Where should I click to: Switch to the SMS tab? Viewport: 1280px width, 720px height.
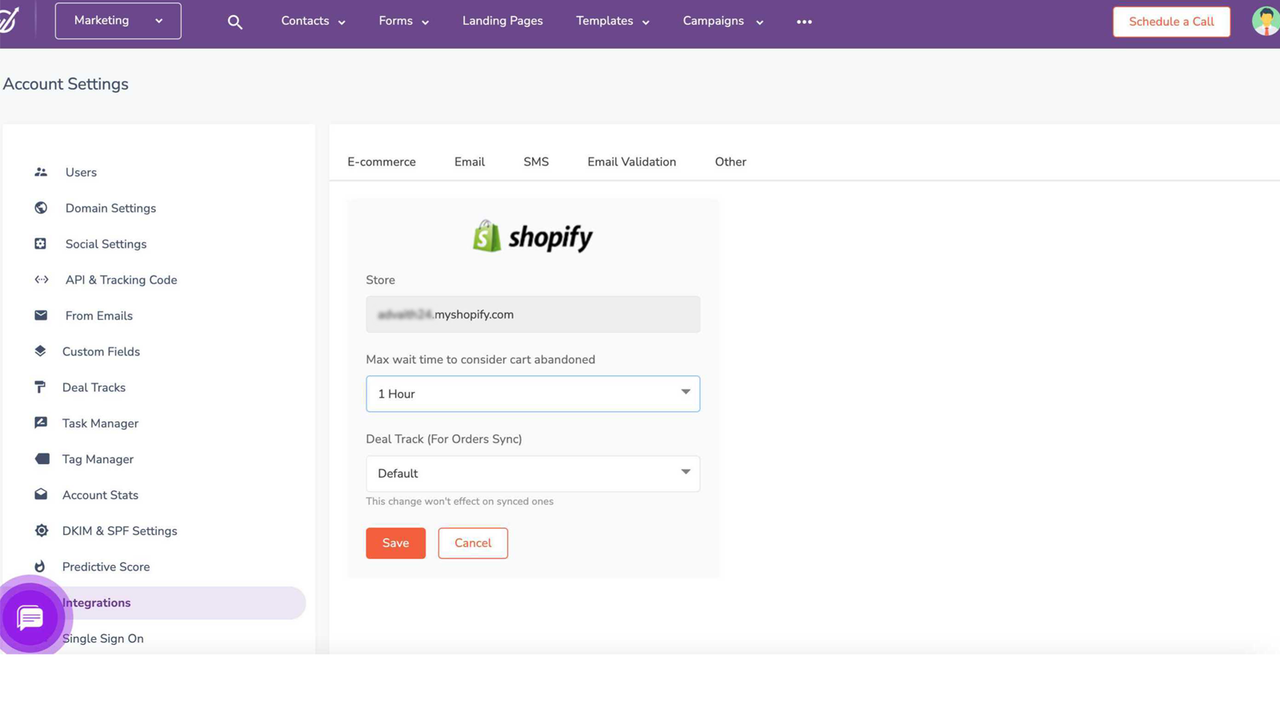click(536, 162)
